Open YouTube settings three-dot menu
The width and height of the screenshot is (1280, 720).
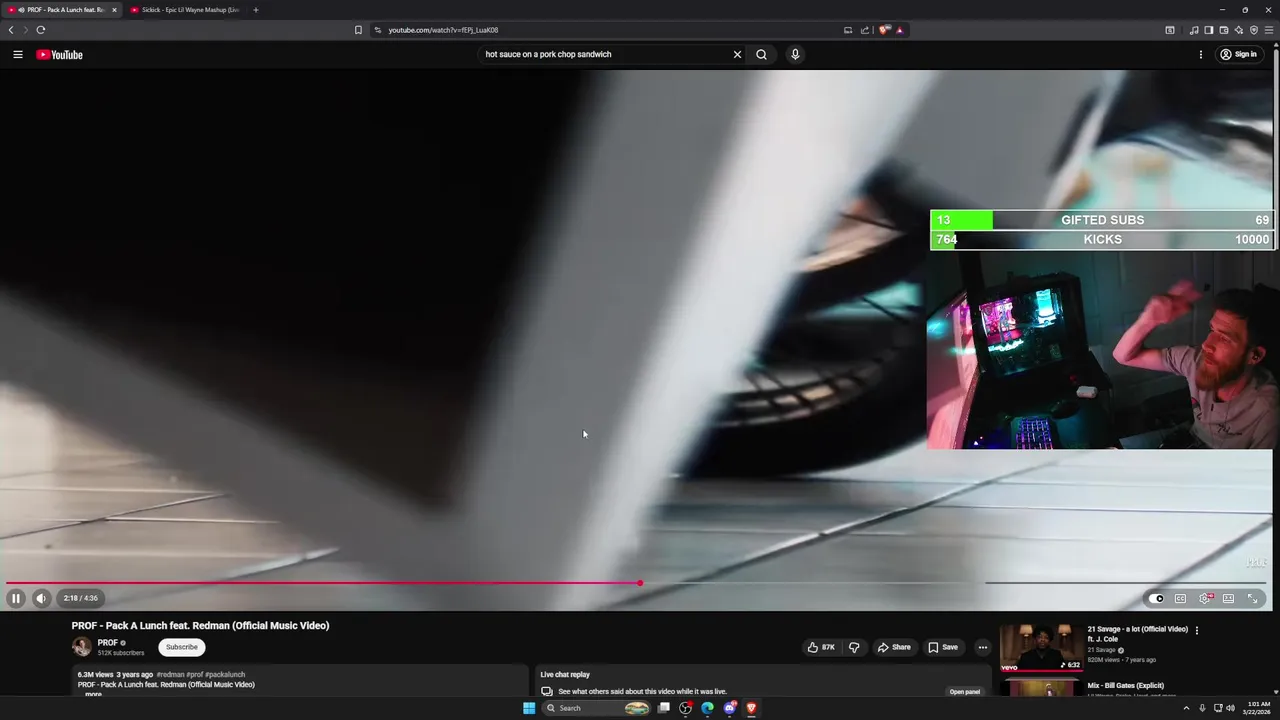[x=1201, y=55]
